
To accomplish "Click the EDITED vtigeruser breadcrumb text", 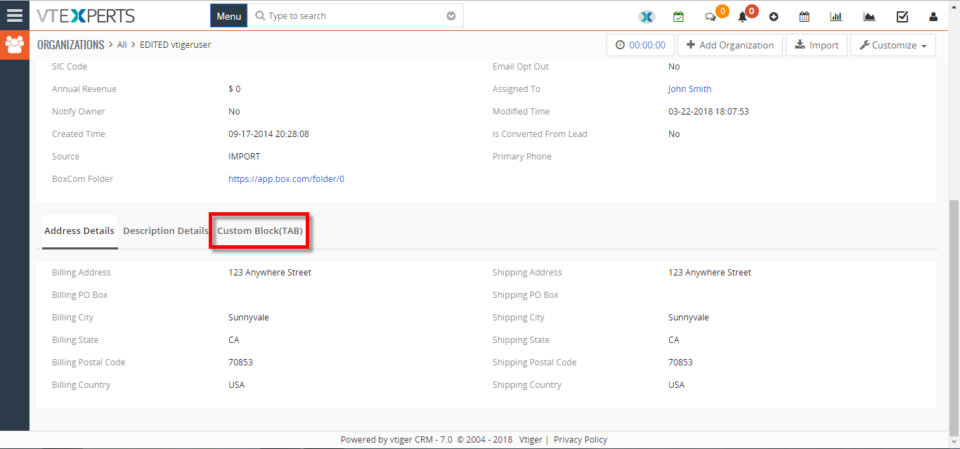I will [175, 45].
